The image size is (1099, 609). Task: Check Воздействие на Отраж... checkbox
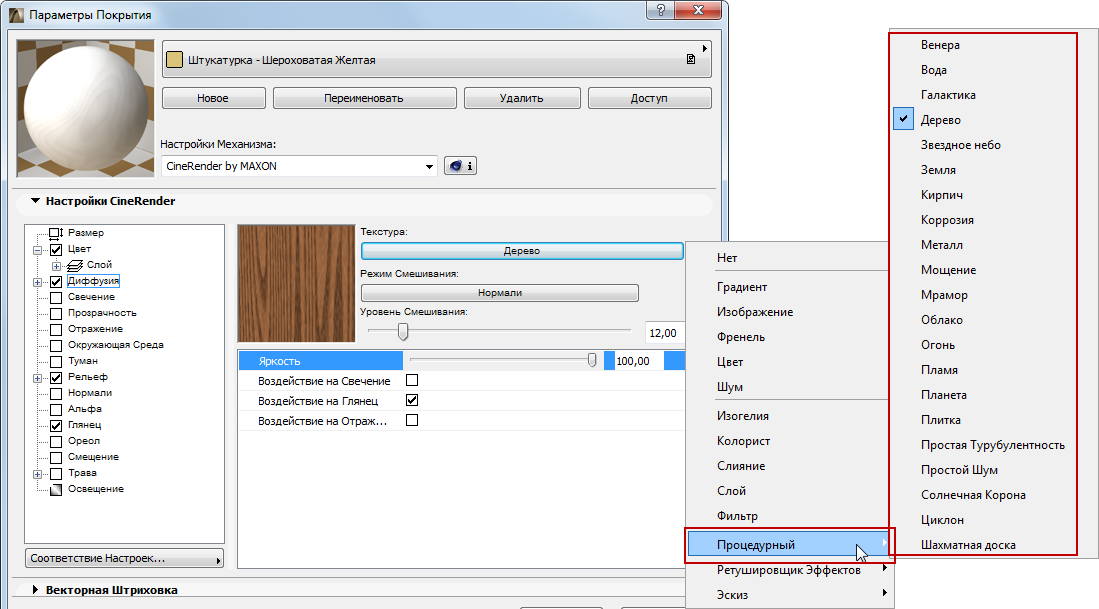click(x=412, y=420)
